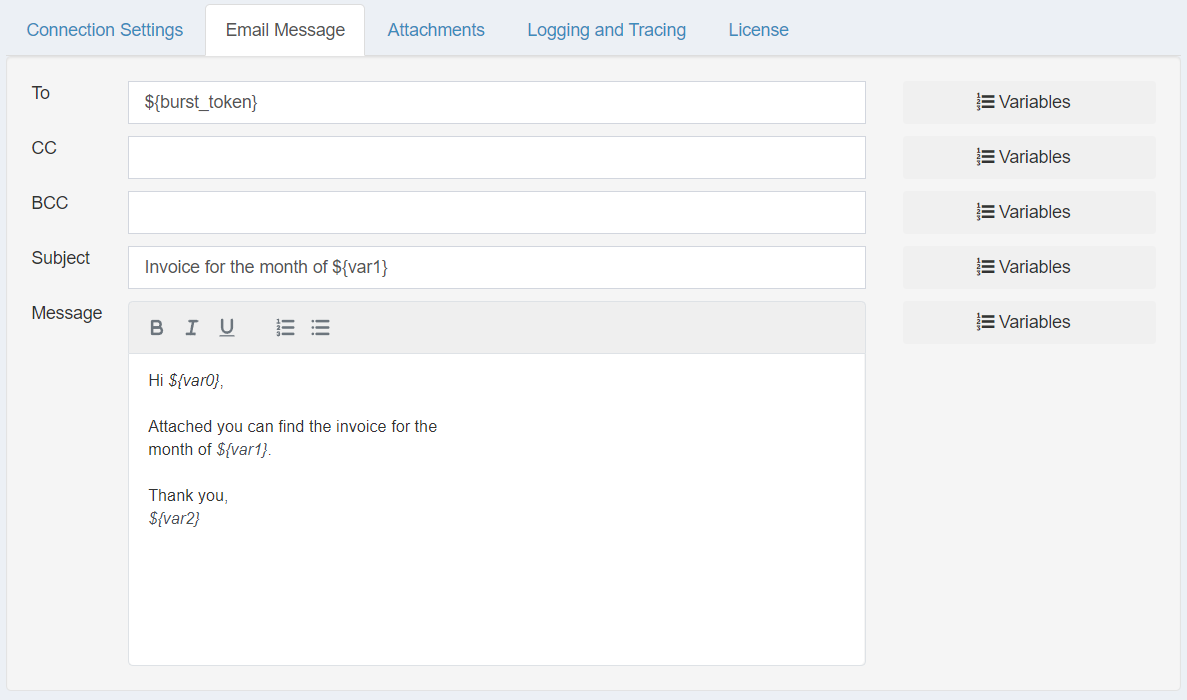Screen dimensions: 1187x700
Task: Toggle underline formatting in message toolbar
Action: click(226, 328)
